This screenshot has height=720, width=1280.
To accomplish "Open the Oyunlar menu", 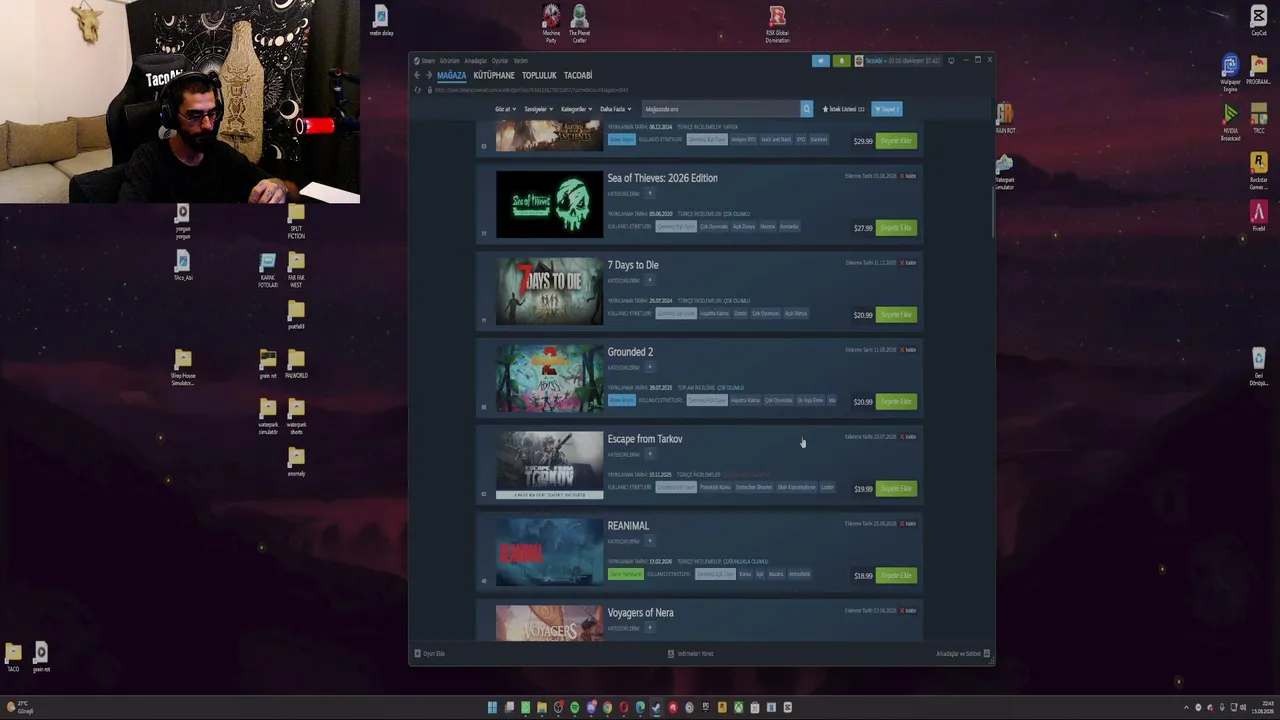I will (x=500, y=61).
